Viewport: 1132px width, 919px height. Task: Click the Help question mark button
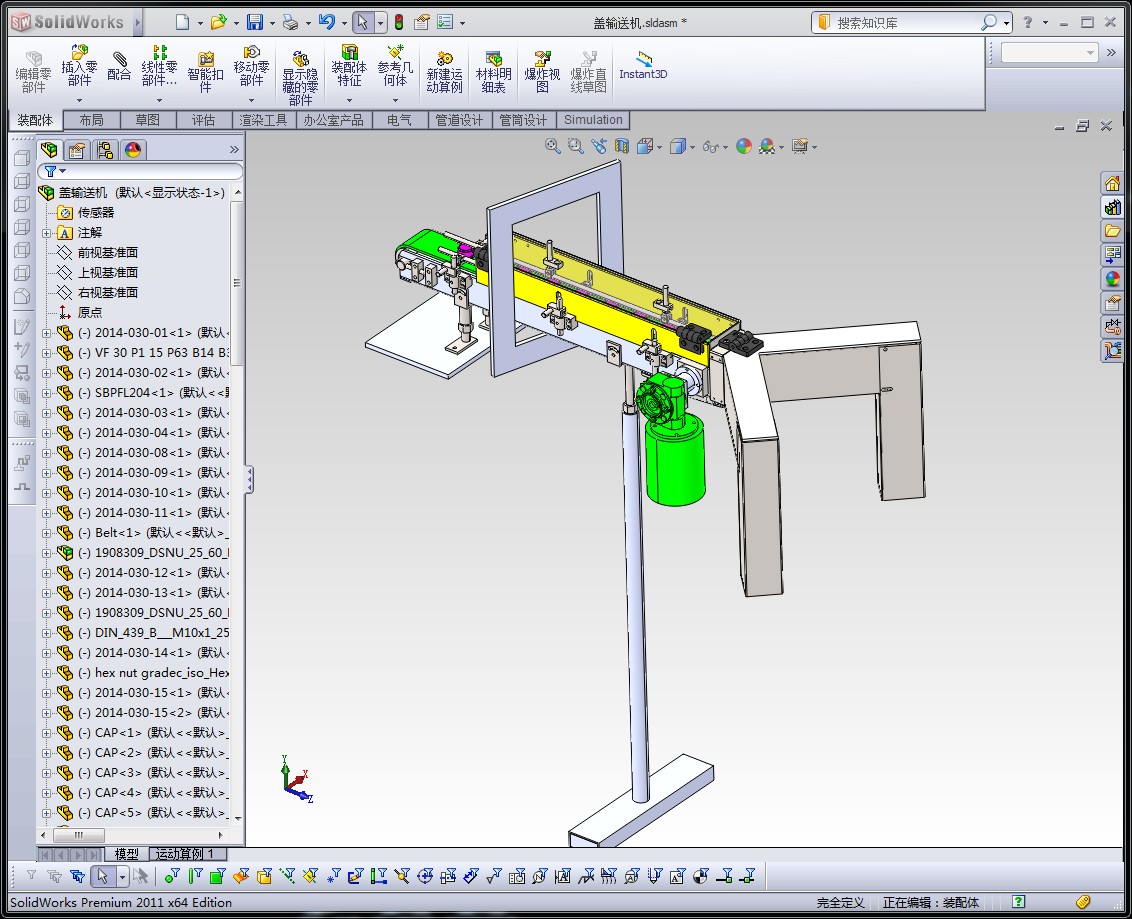[1028, 23]
